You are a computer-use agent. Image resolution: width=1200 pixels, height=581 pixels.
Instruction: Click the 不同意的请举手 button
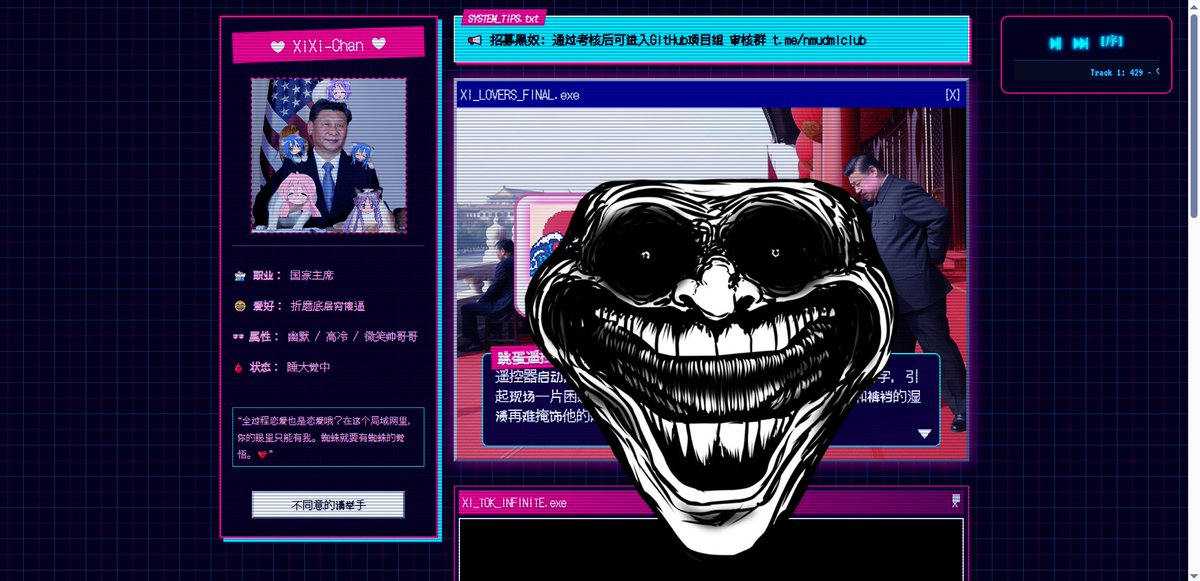328,505
